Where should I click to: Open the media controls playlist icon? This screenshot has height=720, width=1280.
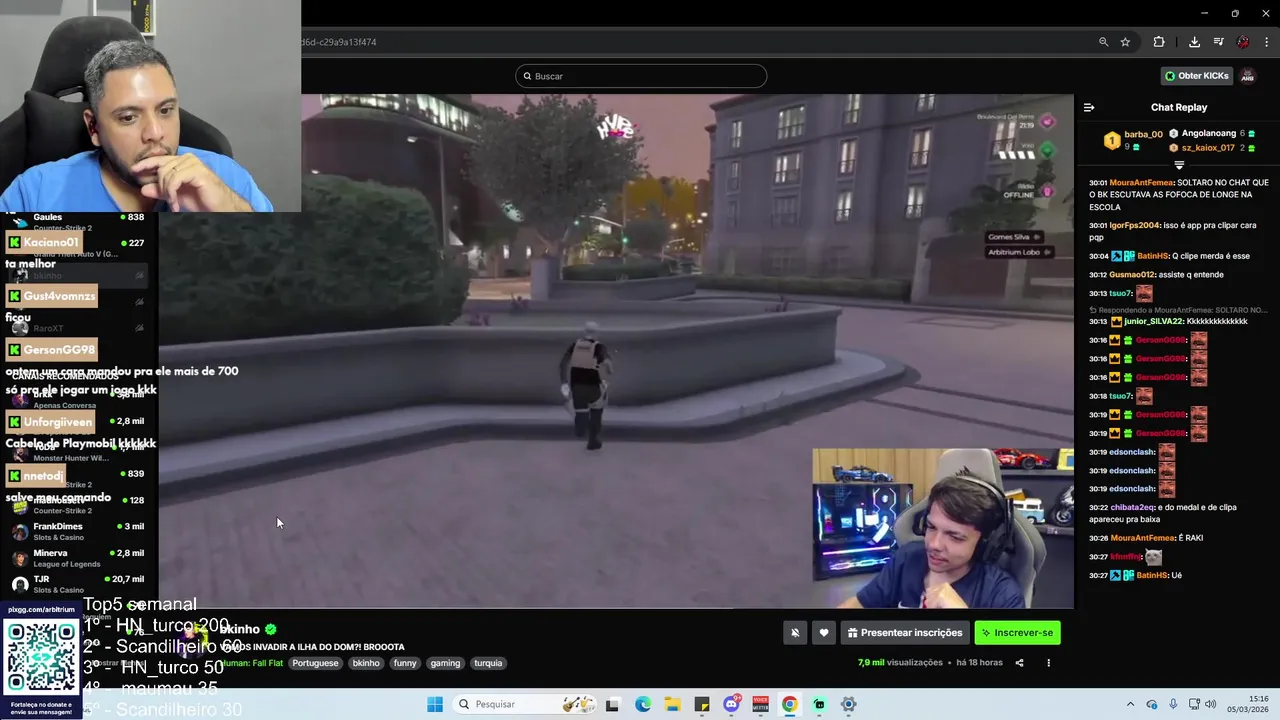click(x=1219, y=42)
